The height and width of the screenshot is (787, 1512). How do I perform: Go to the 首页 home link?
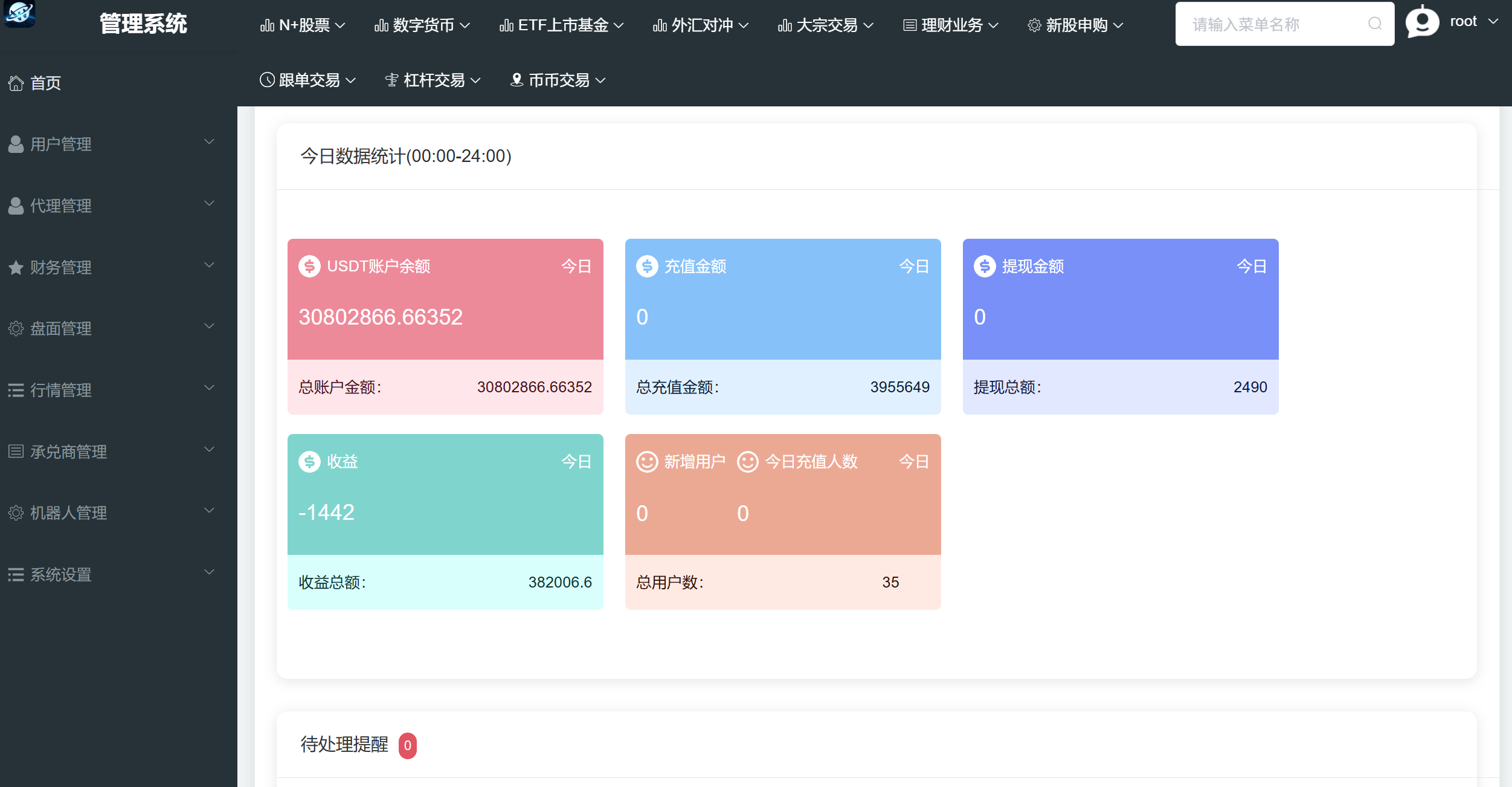(46, 83)
